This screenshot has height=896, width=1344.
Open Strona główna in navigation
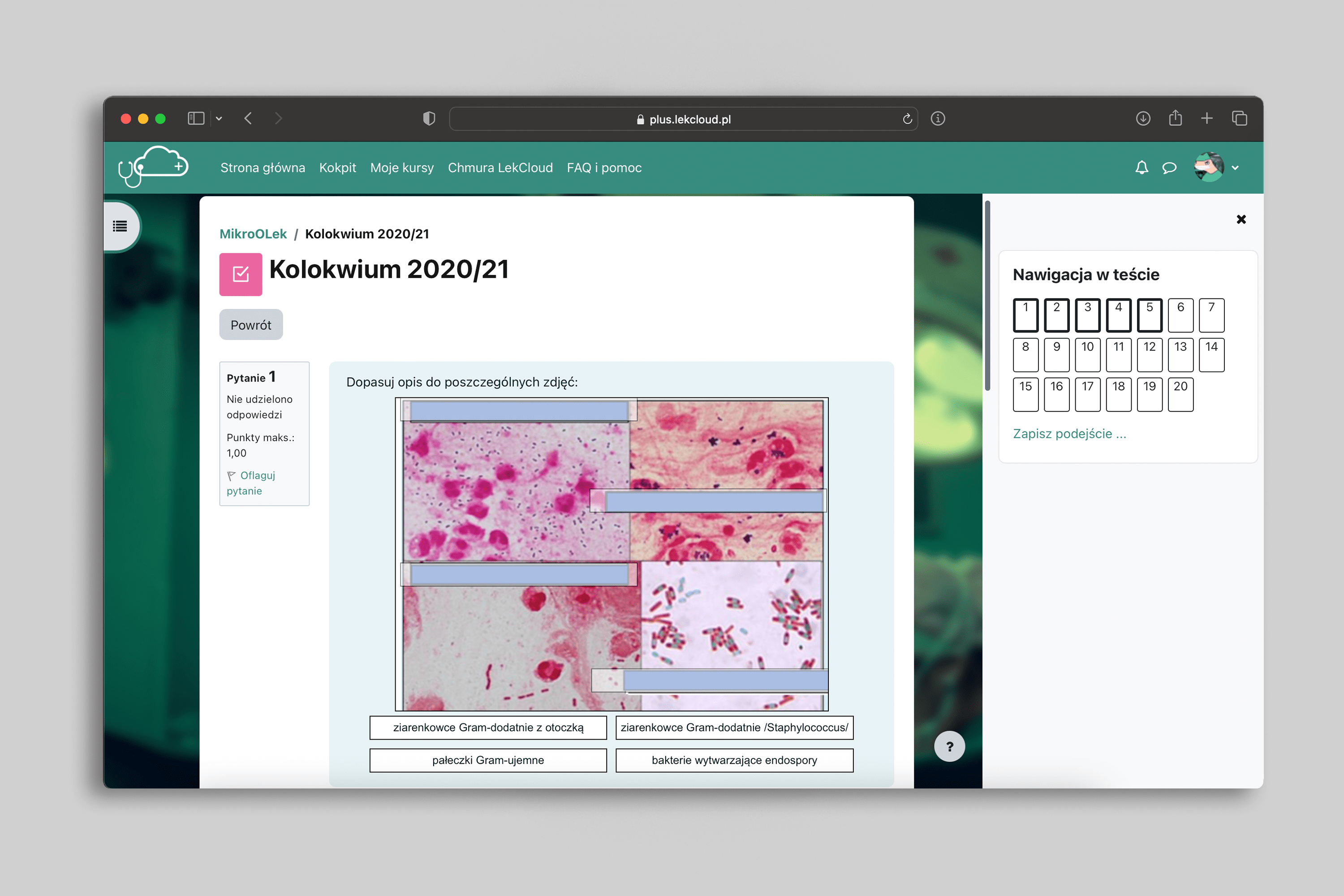pos(263,168)
